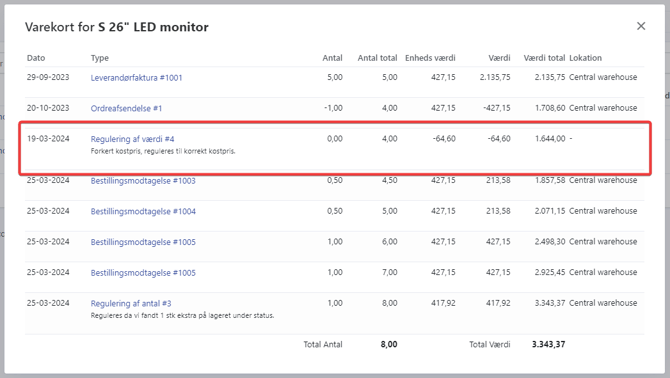
Task: Click the Antal column header
Action: pyautogui.click(x=332, y=58)
